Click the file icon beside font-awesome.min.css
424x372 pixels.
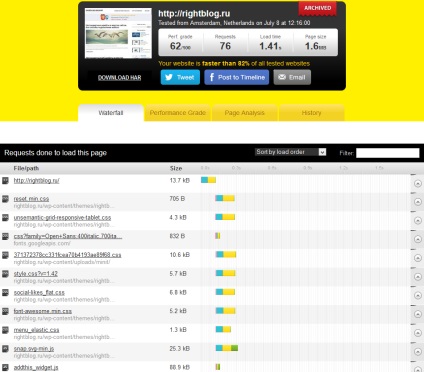(x=5, y=312)
